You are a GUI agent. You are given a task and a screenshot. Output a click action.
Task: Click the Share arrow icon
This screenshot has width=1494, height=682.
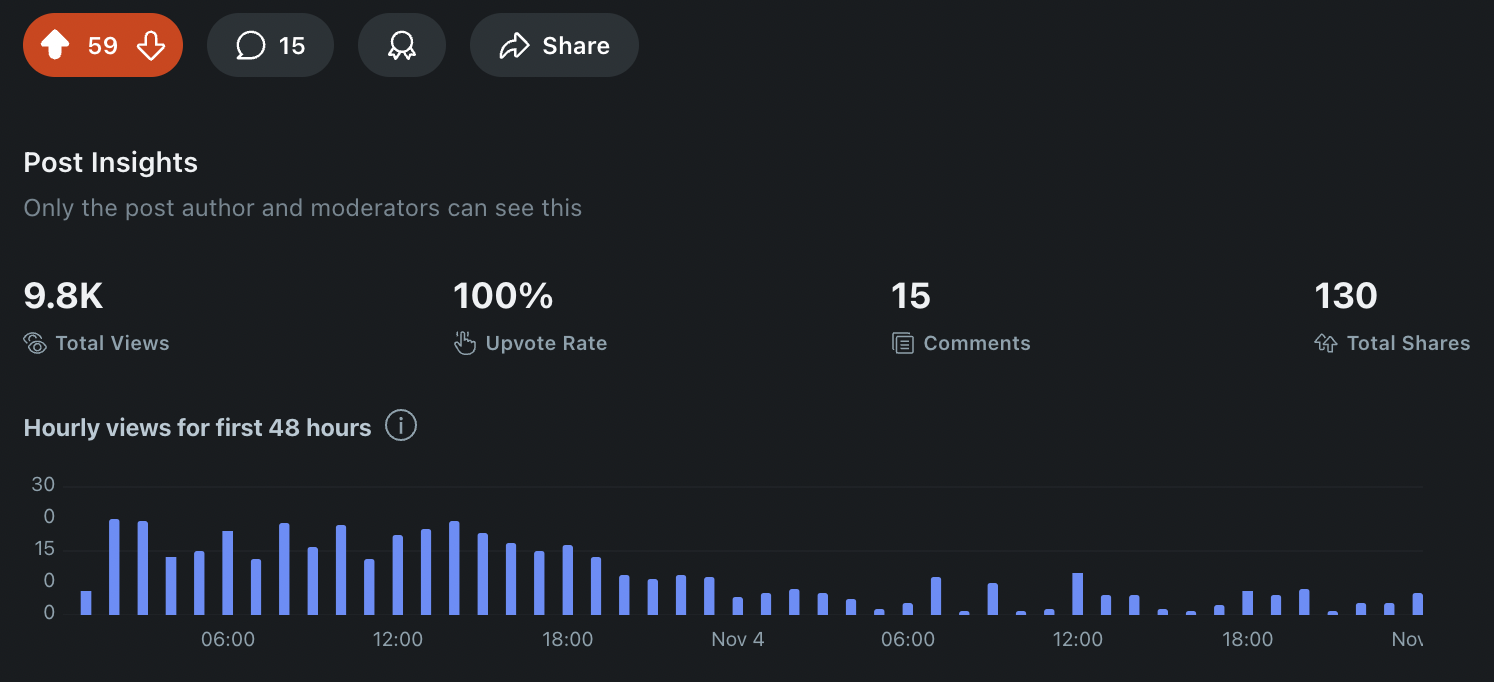pyautogui.click(x=514, y=46)
